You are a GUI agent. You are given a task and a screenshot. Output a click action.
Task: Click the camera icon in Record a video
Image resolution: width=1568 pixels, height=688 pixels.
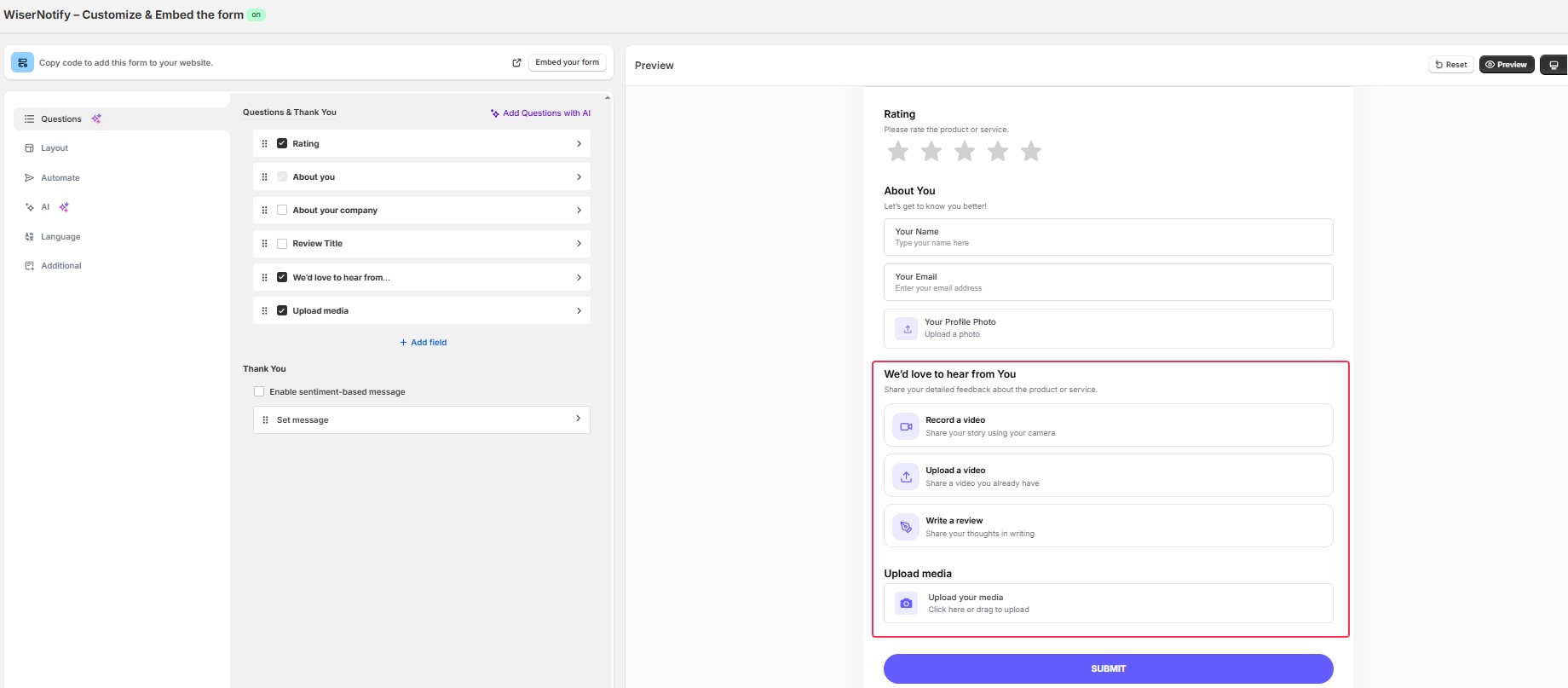[x=906, y=426]
